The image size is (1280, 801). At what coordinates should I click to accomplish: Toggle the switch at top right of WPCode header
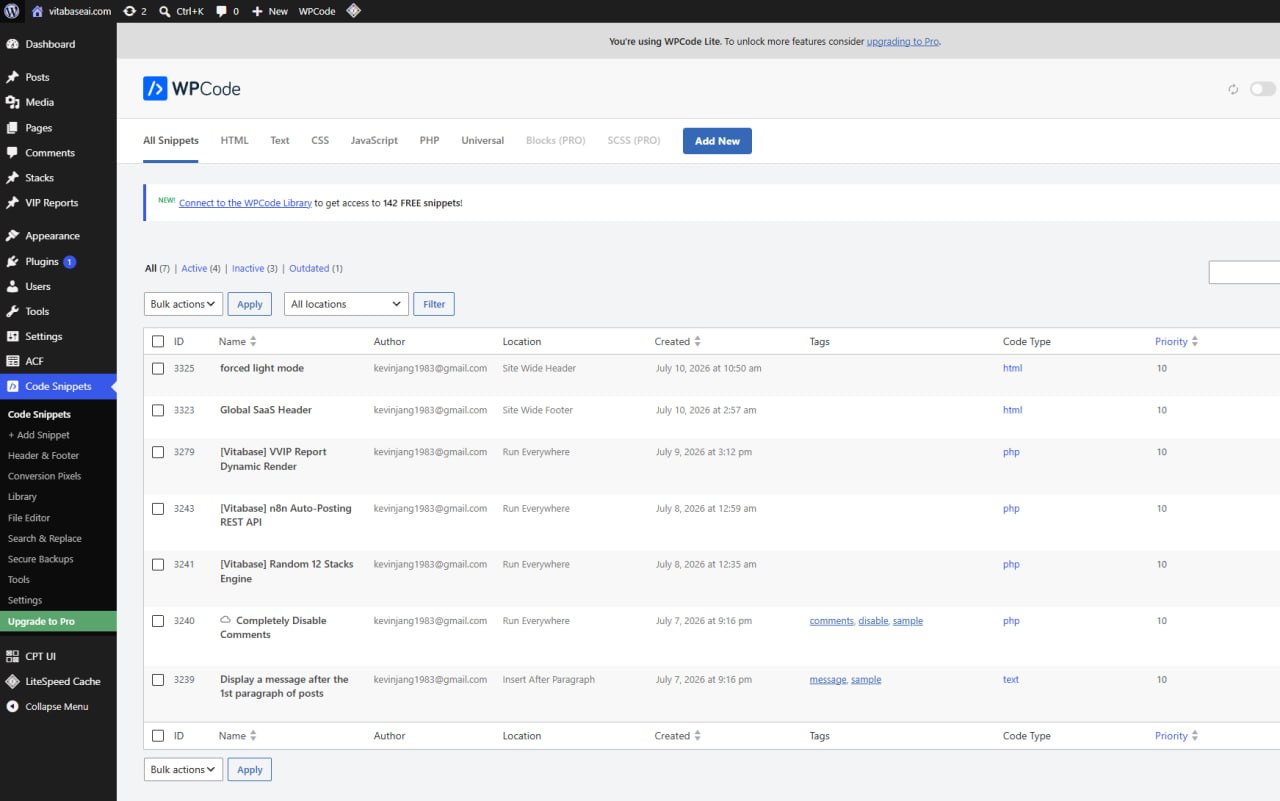coord(1263,89)
